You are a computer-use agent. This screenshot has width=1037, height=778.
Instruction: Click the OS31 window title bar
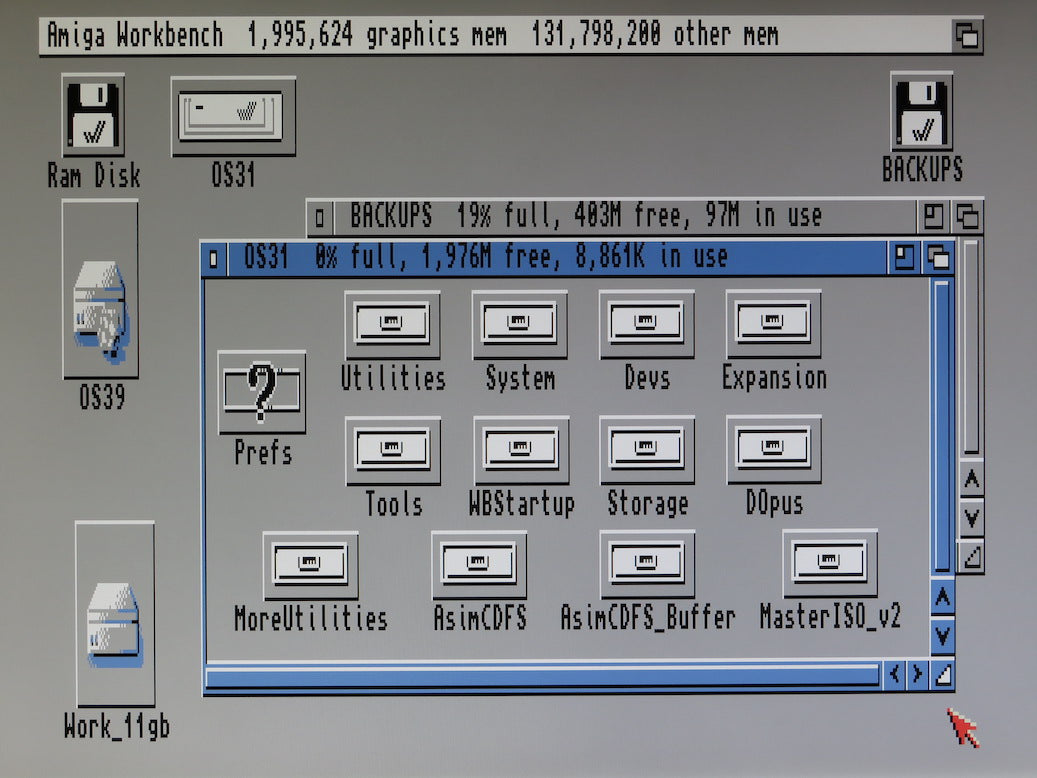click(557, 257)
